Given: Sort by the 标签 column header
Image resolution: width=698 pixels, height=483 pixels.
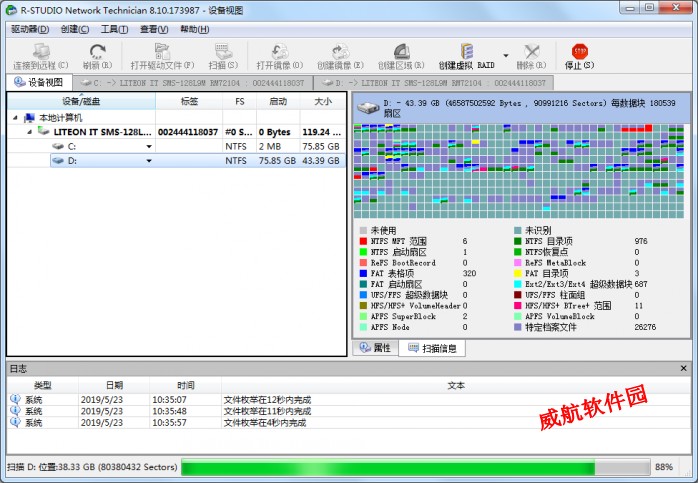Looking at the screenshot, I should click(189, 101).
